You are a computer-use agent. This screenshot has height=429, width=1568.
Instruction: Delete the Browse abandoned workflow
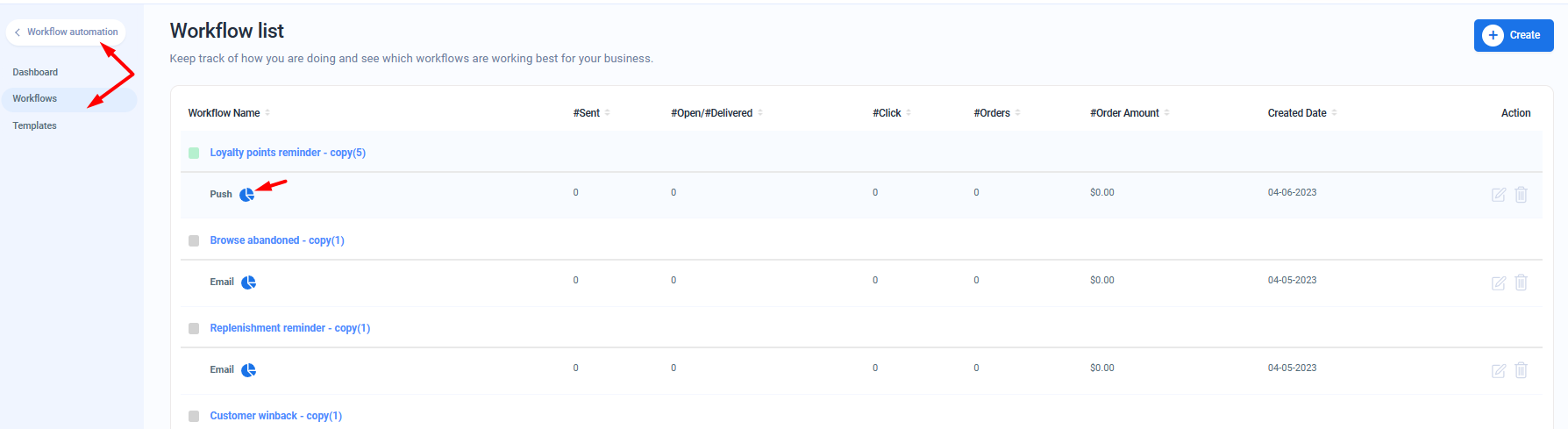click(x=1521, y=282)
